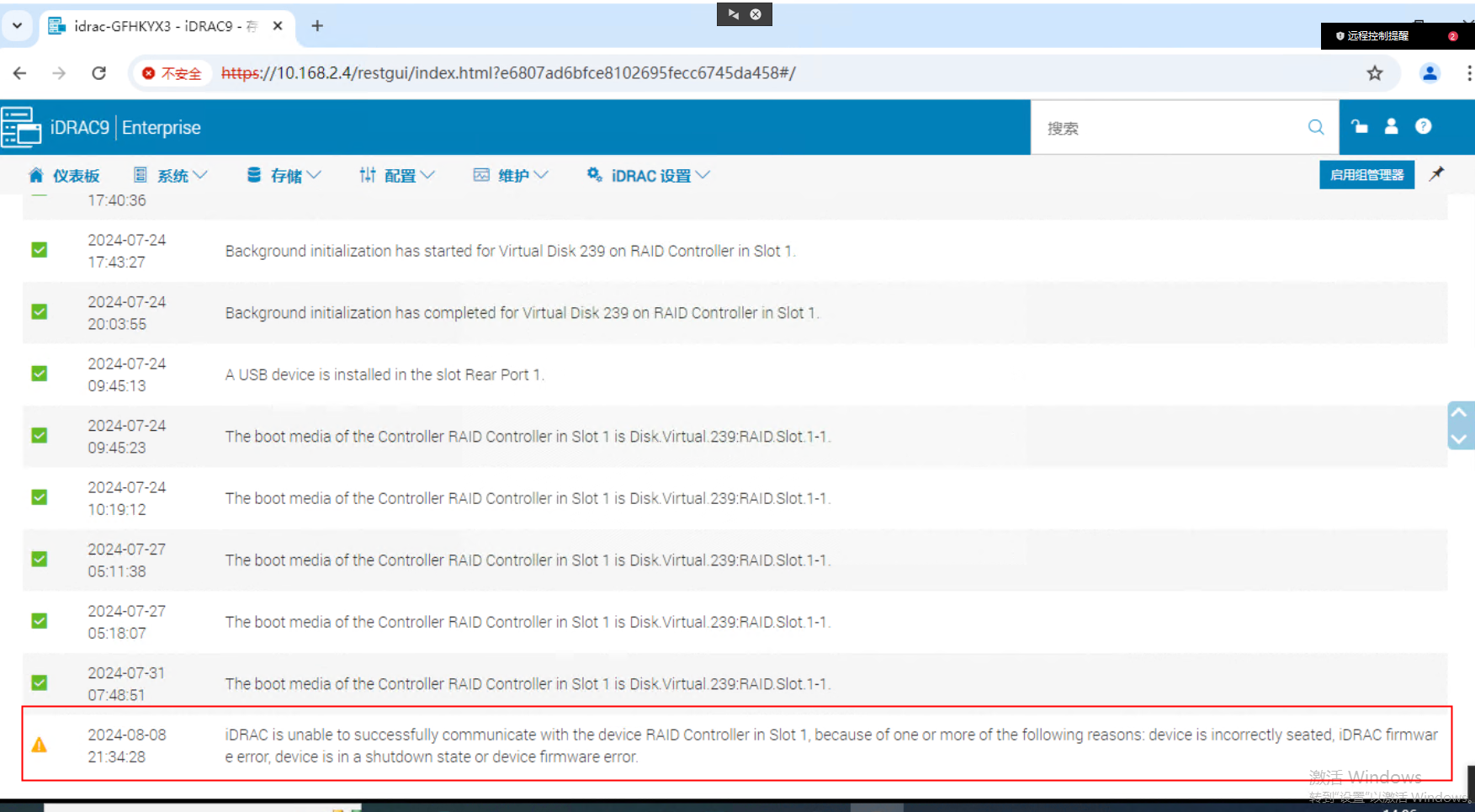1475x812 pixels.
Task: Click green status check for 10:19:12 entry
Action: (40, 497)
